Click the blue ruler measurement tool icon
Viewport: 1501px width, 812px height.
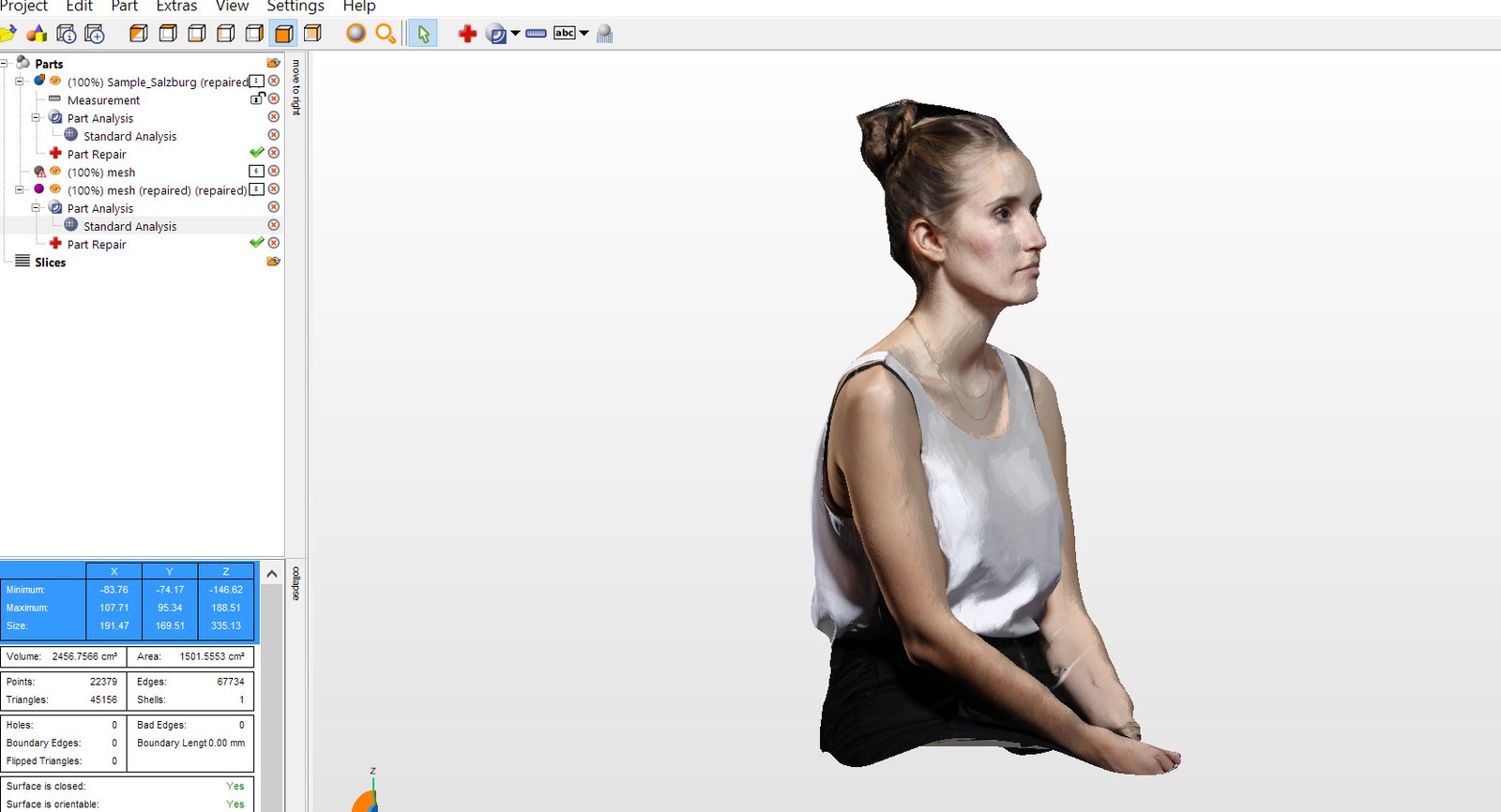[x=536, y=34]
